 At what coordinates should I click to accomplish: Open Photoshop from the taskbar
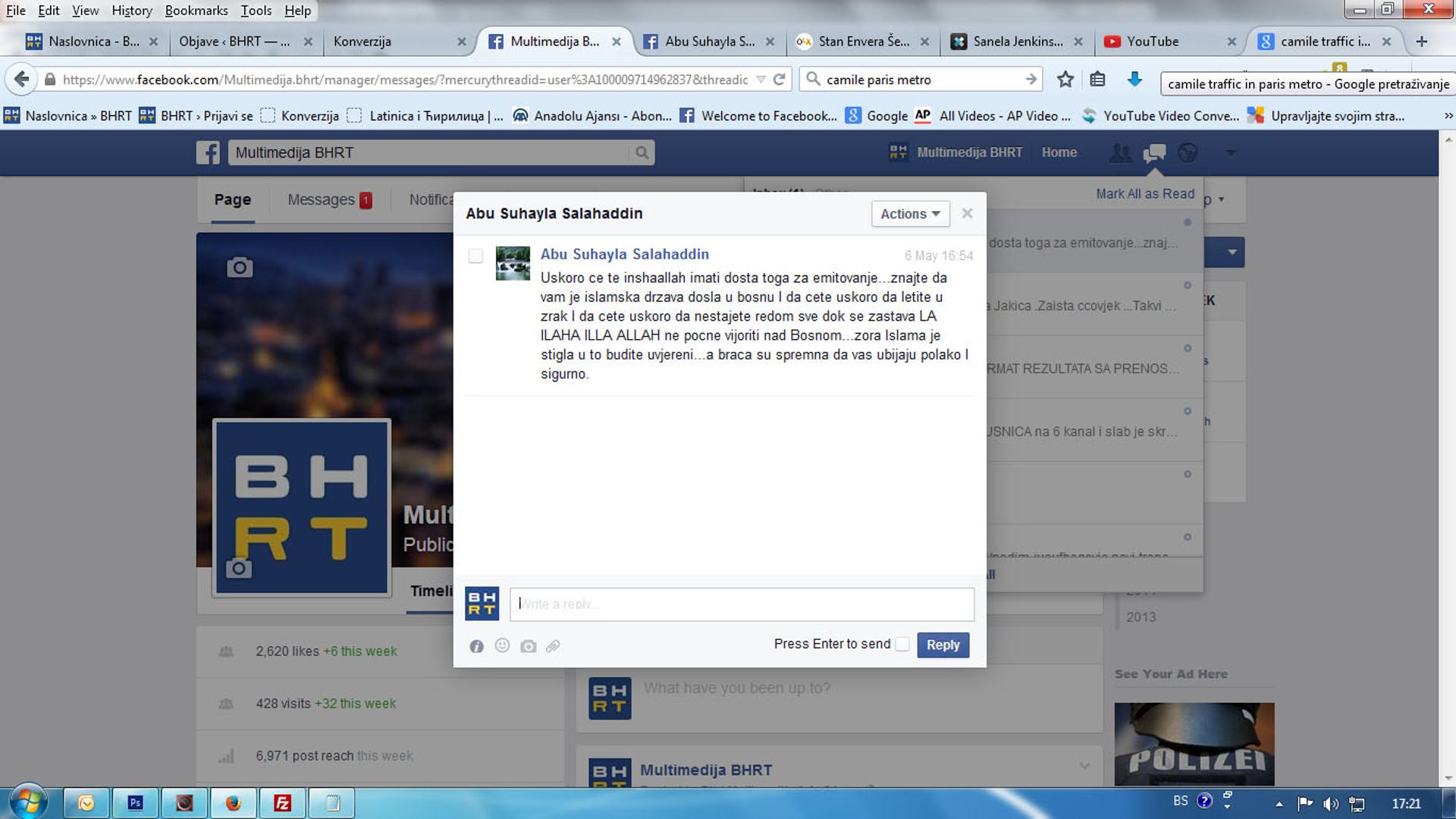click(x=135, y=802)
